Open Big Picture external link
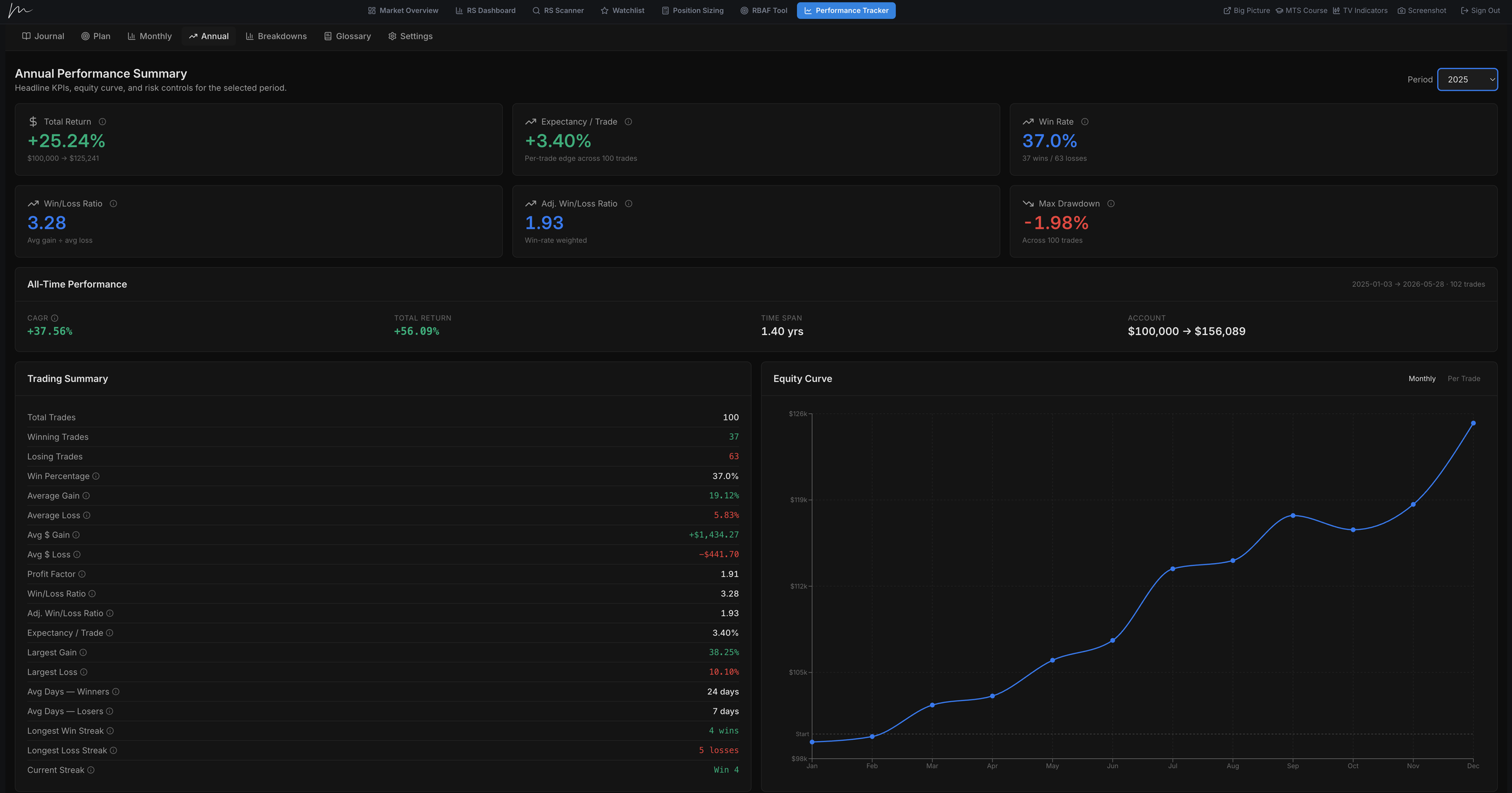Image resolution: width=1512 pixels, height=793 pixels. (x=1246, y=10)
